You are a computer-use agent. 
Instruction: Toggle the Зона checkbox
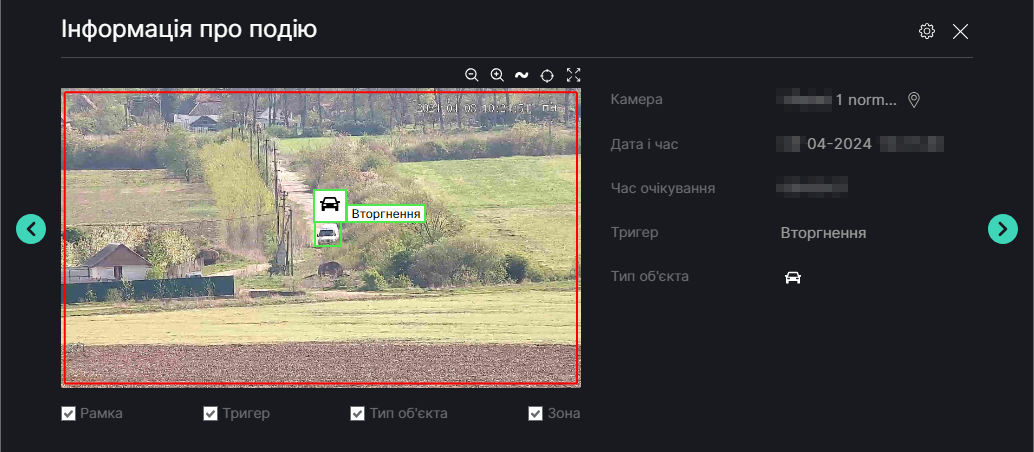[535, 413]
